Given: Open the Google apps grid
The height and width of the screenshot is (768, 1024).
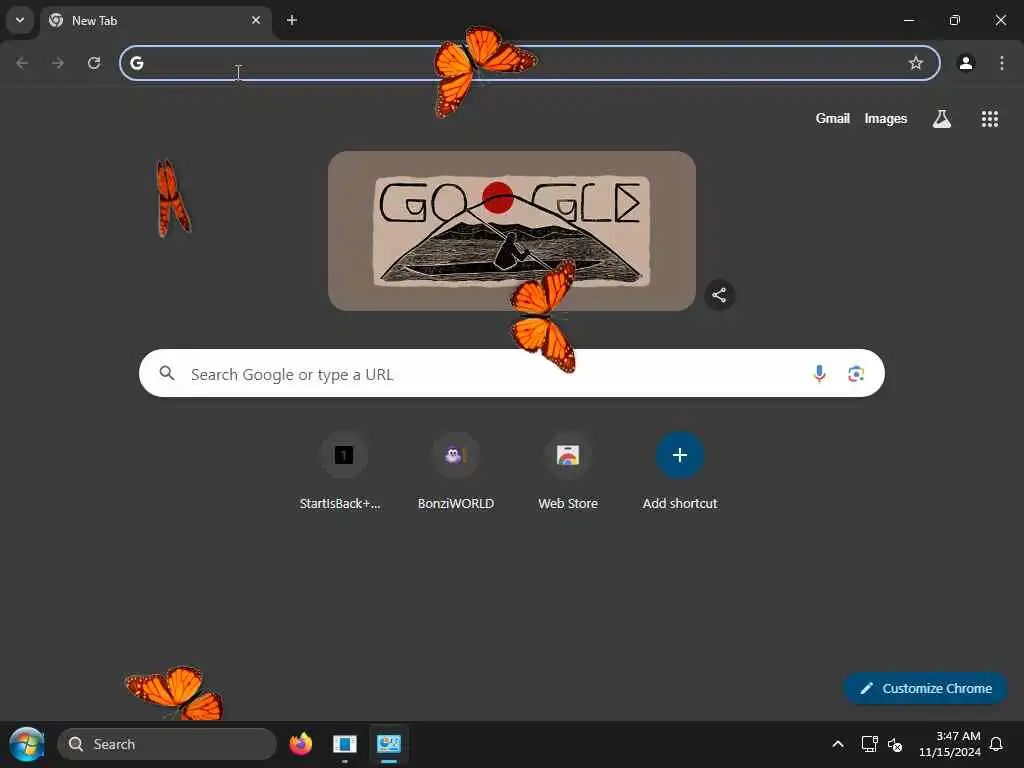Looking at the screenshot, I should 989,119.
